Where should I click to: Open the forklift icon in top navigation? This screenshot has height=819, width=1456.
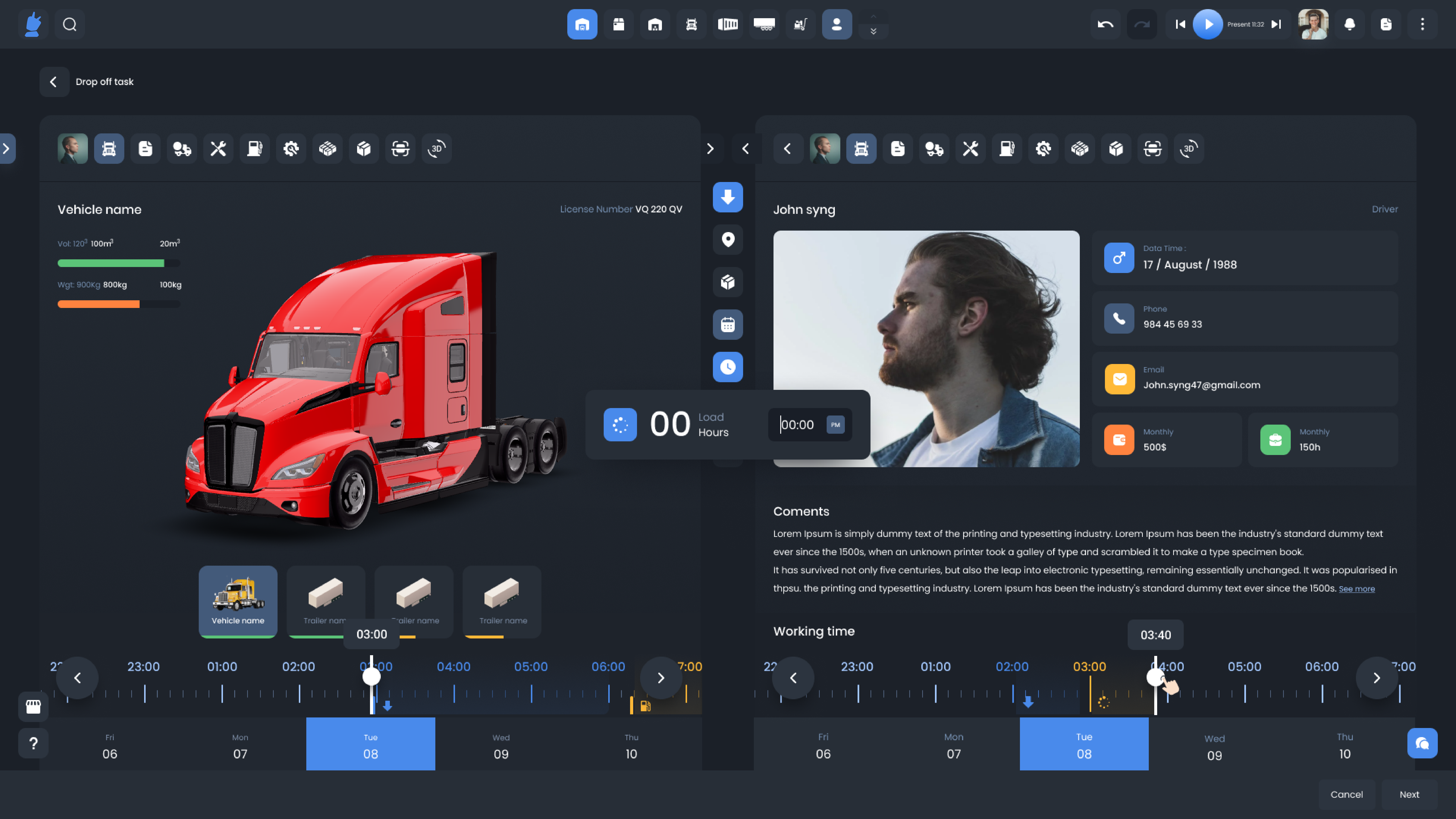click(800, 24)
